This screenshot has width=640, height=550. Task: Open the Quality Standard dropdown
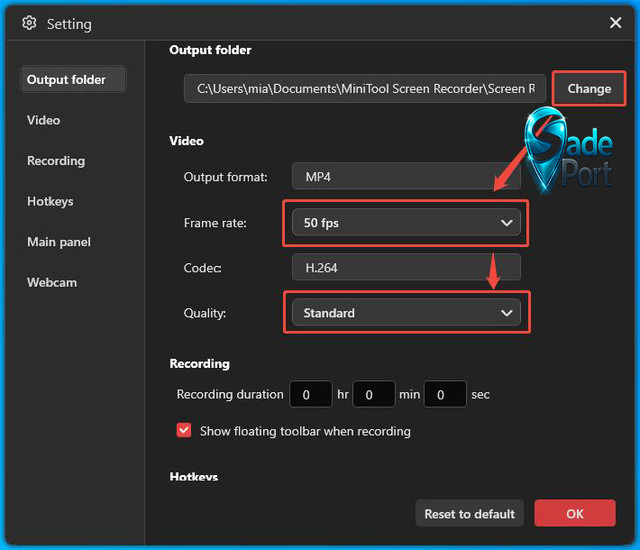(406, 313)
